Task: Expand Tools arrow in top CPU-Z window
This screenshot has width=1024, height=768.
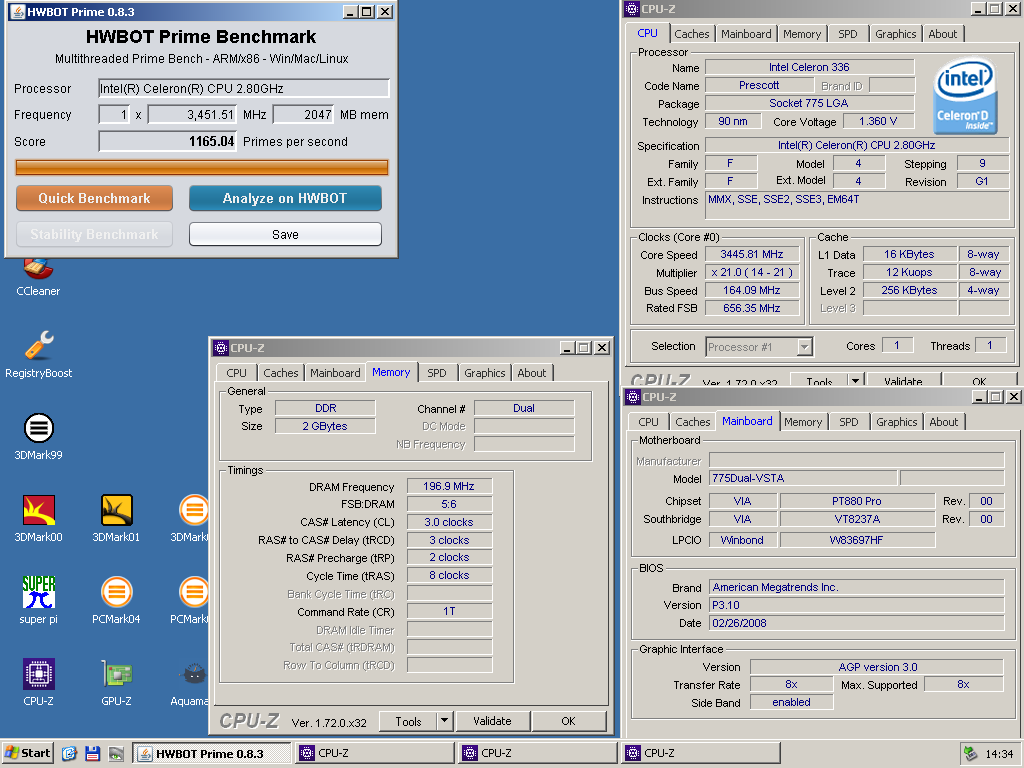Action: 856,380
